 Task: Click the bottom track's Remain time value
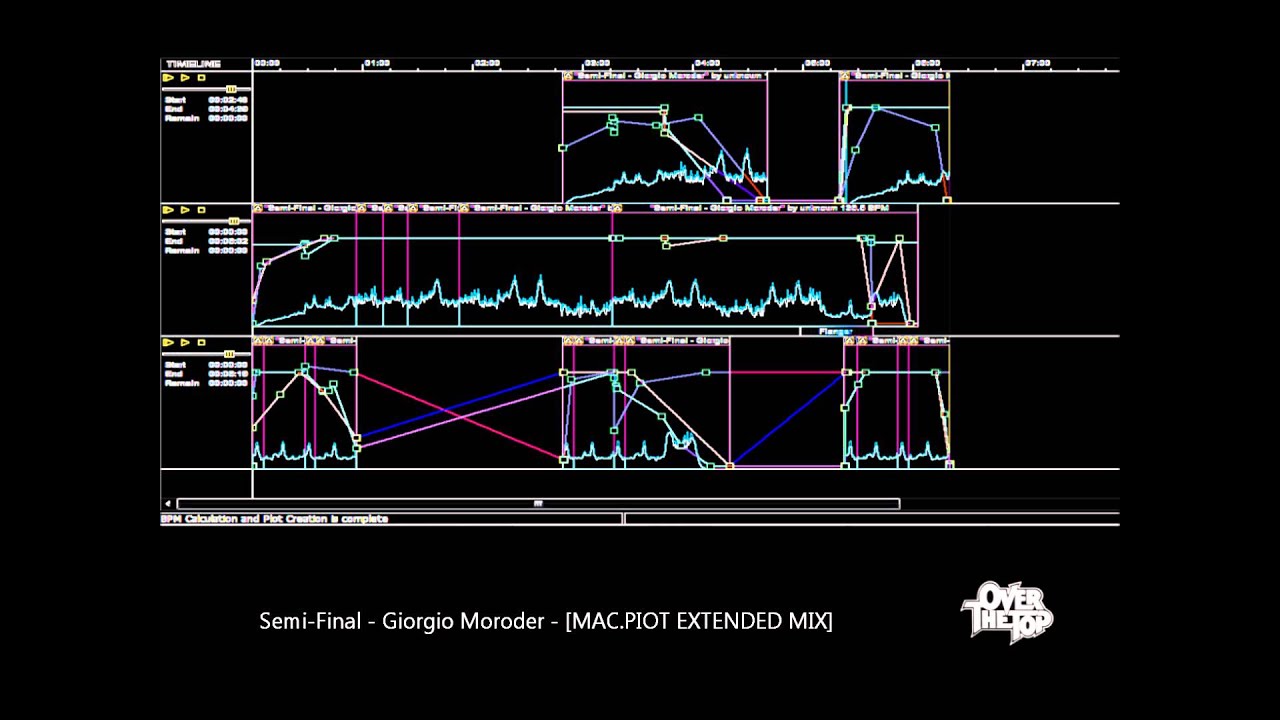coord(228,383)
